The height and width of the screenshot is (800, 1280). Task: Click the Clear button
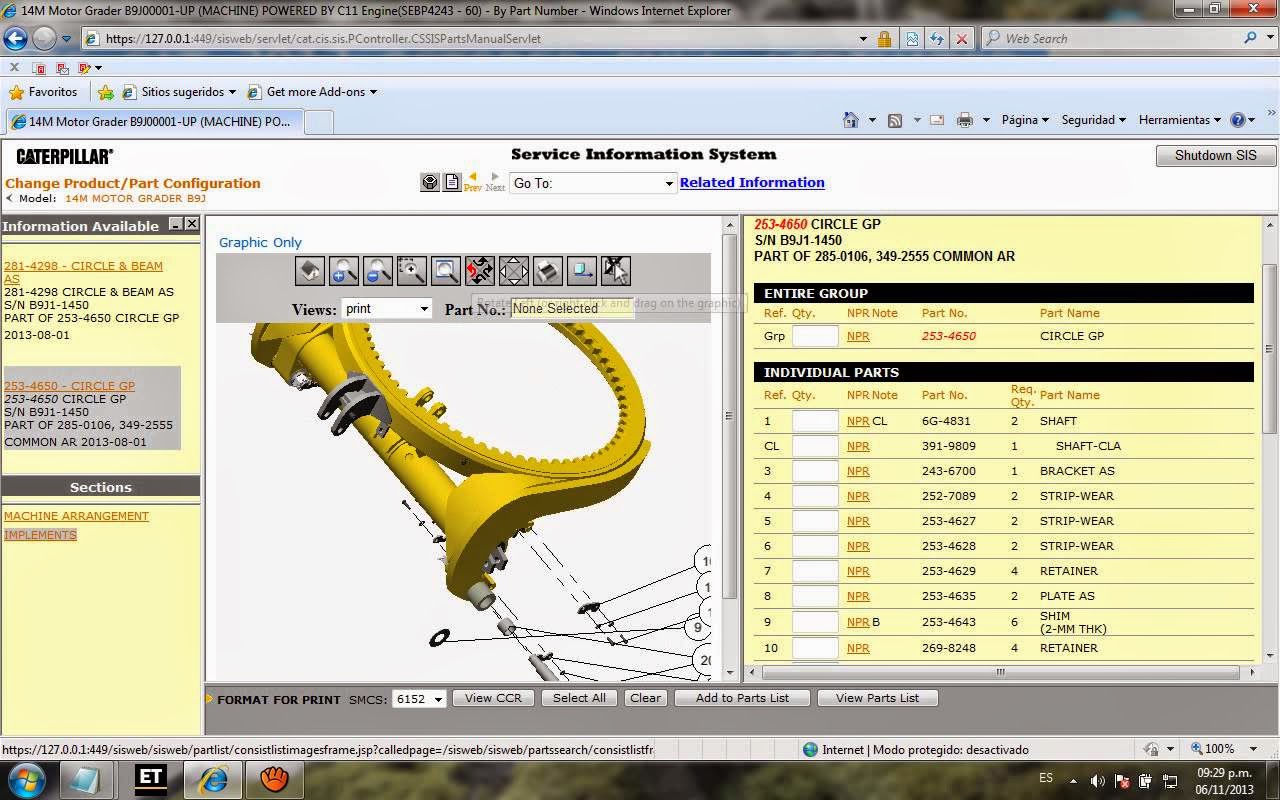point(645,698)
